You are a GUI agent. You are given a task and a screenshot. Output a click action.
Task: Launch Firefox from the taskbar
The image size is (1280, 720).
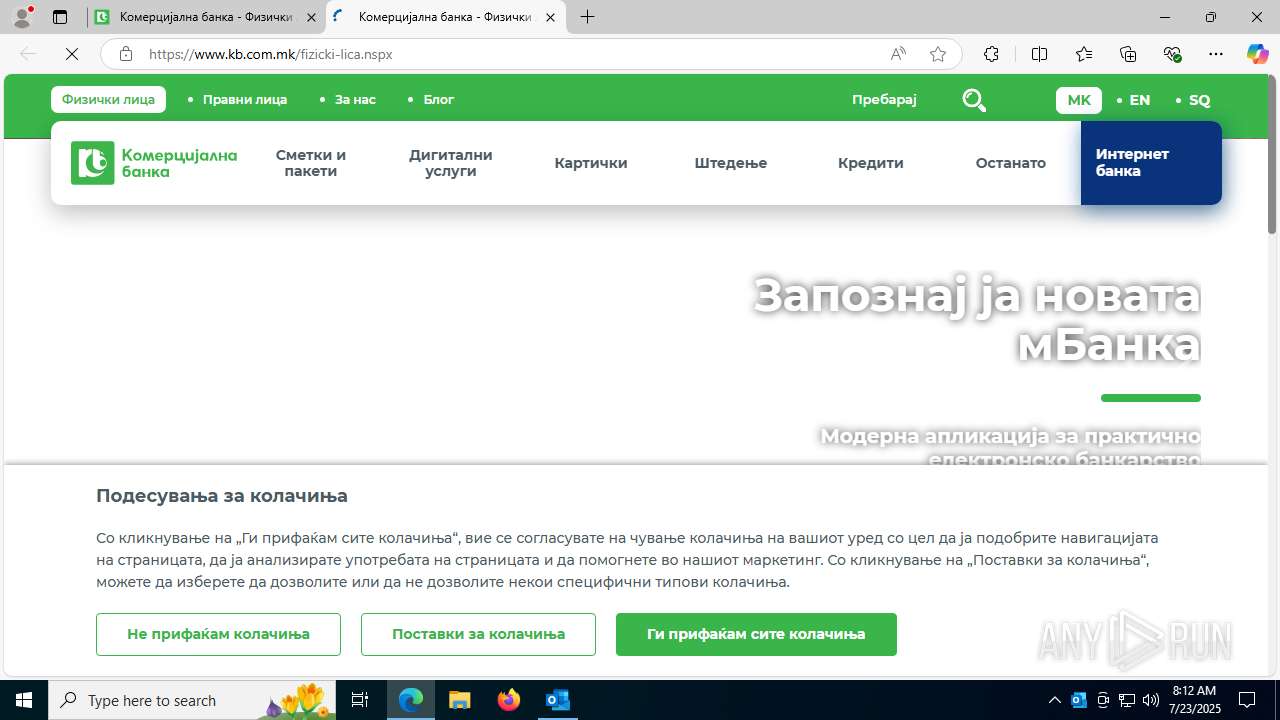(509, 700)
